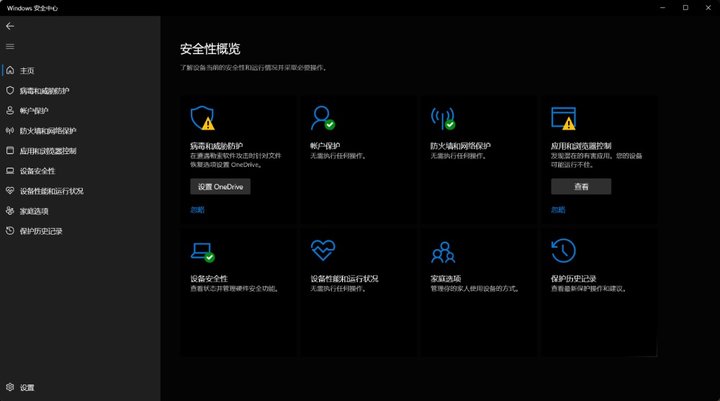Select 主页 in the sidebar
The width and height of the screenshot is (720, 401).
tap(27, 71)
